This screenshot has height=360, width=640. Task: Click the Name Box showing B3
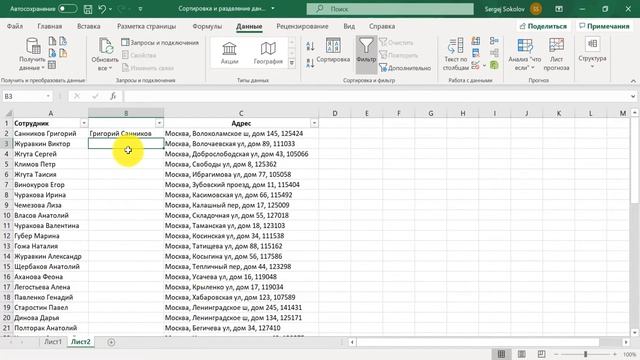[24, 96]
